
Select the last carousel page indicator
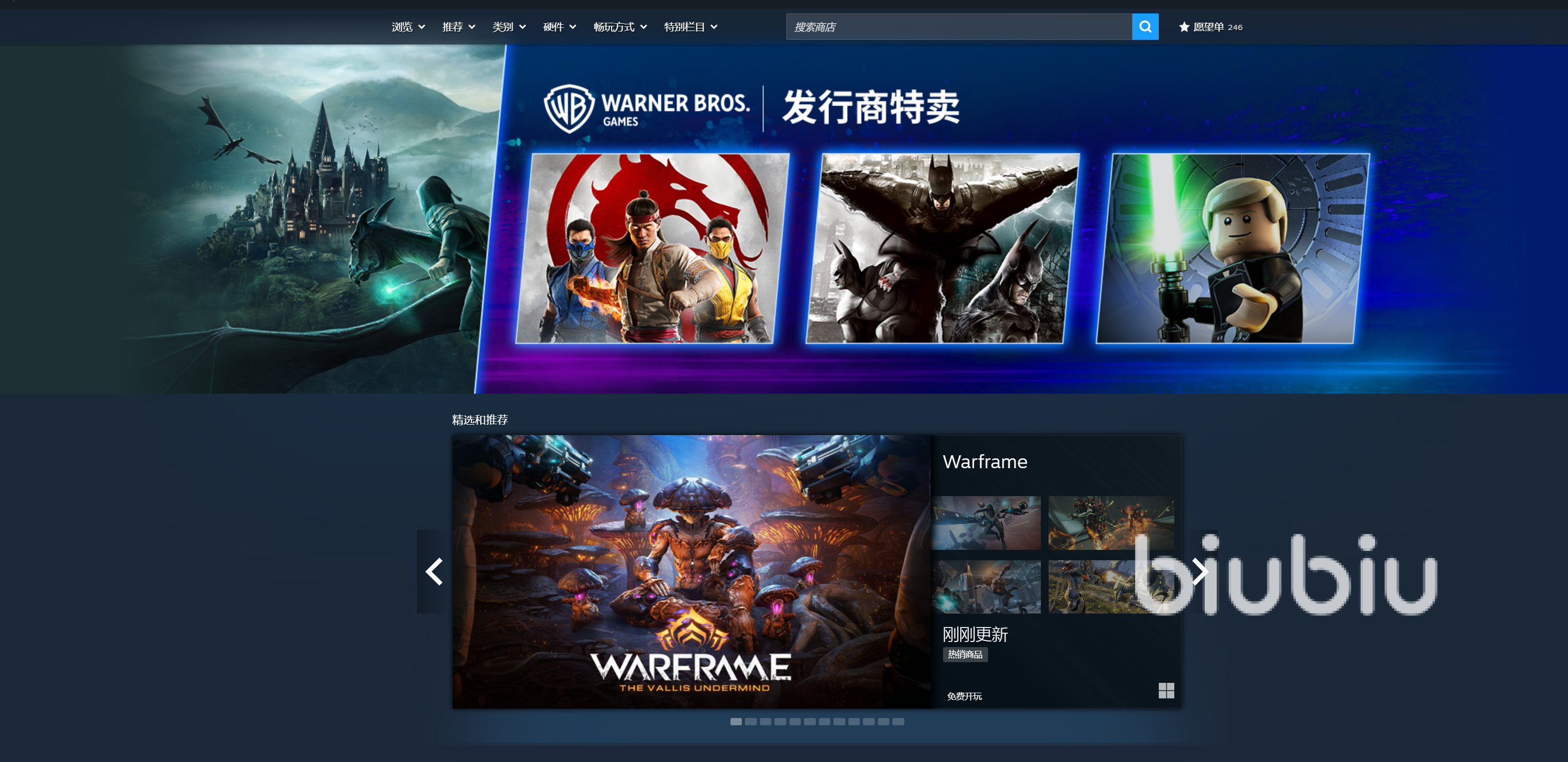[x=898, y=721]
